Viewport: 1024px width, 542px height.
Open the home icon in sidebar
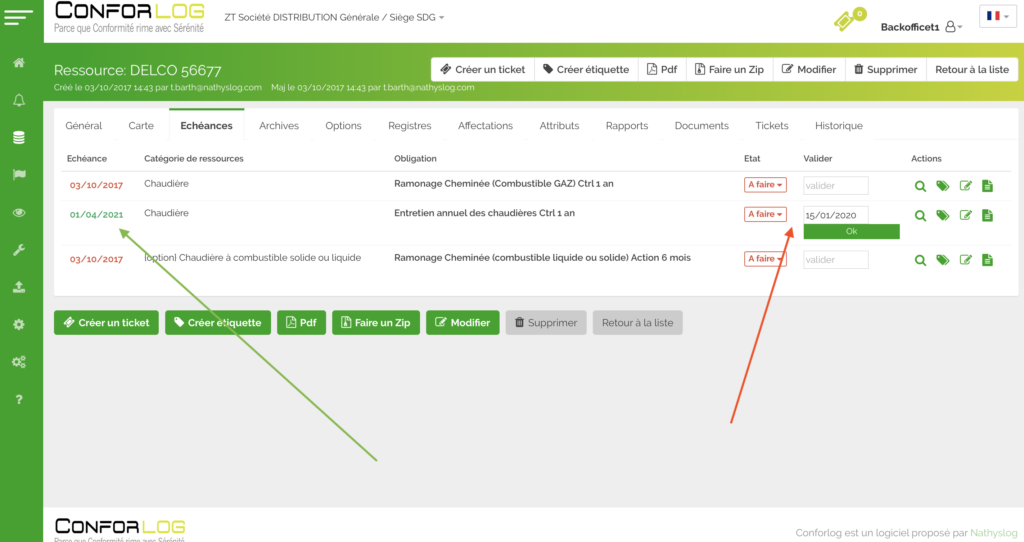coord(19,63)
